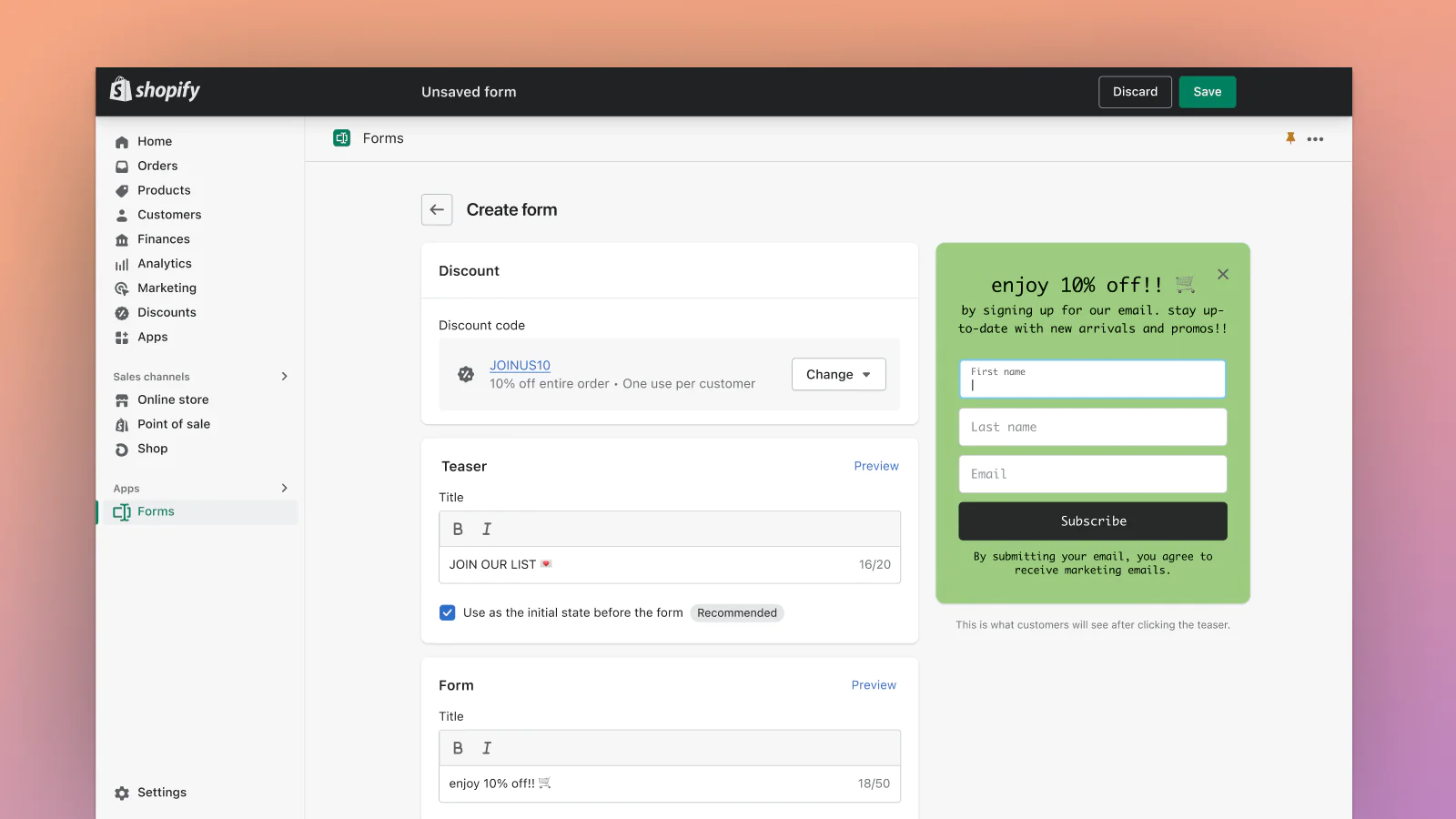This screenshot has width=1456, height=819.
Task: Click the 'Recommended' badge
Action: point(737,612)
